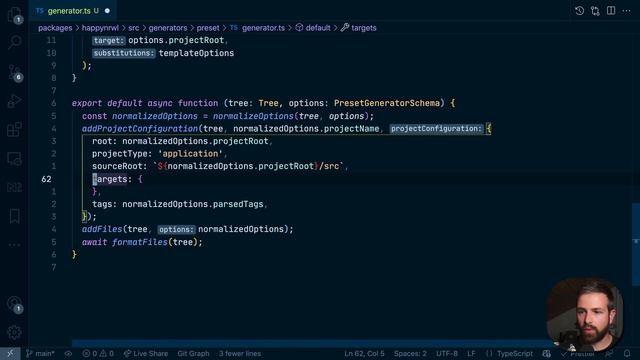This screenshot has height=360, width=640.
Task: Open the Remote Explorer view
Action: coord(14,159)
